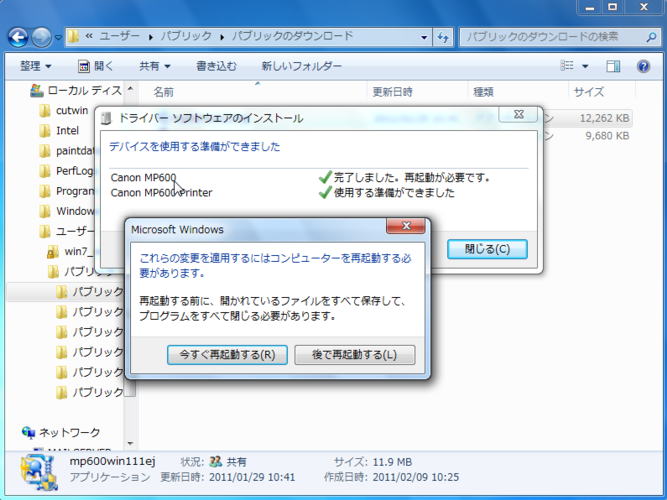Click the PerfLog folder icon in the tree
The width and height of the screenshot is (667, 500).
tap(44, 171)
